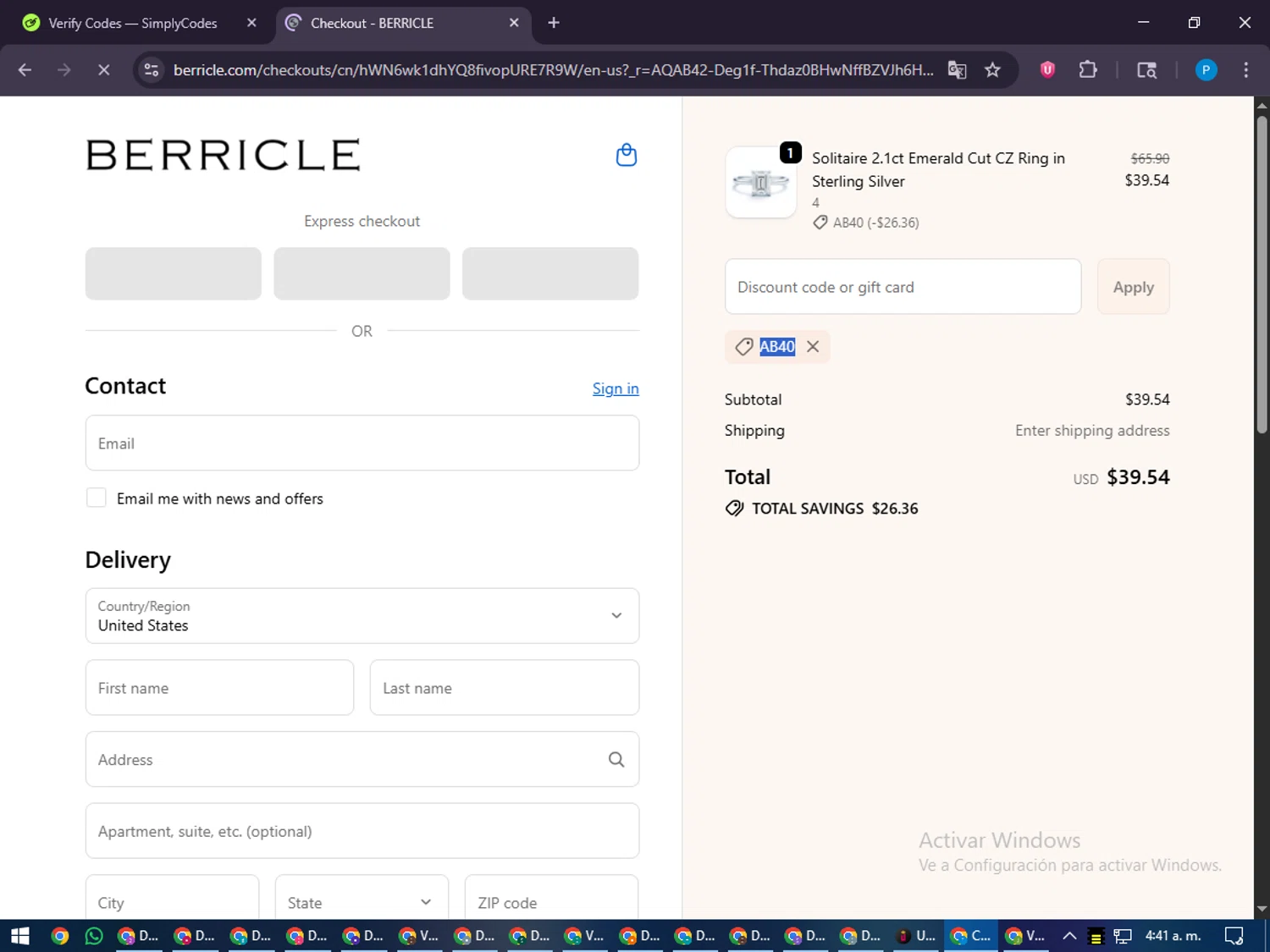This screenshot has width=1270, height=952.
Task: Open the Country/Region dropdown
Action: 362,616
